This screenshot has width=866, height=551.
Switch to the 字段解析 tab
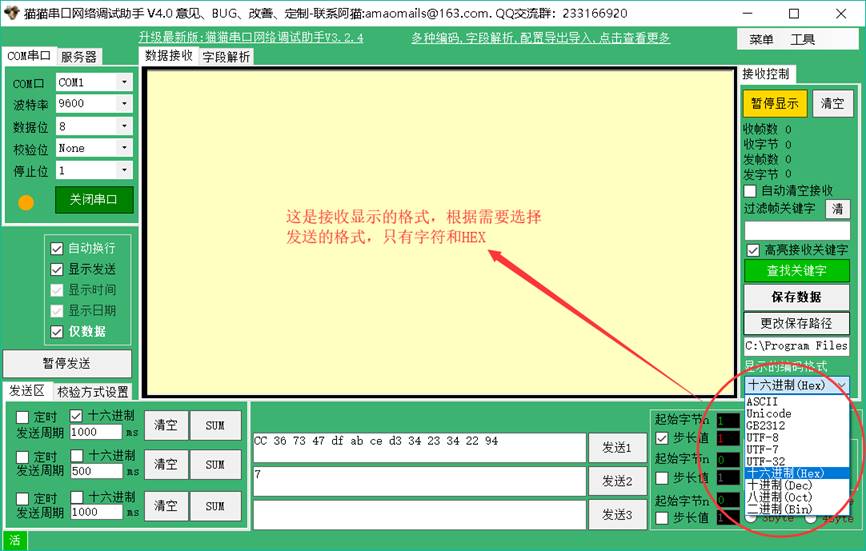[x=227, y=57]
